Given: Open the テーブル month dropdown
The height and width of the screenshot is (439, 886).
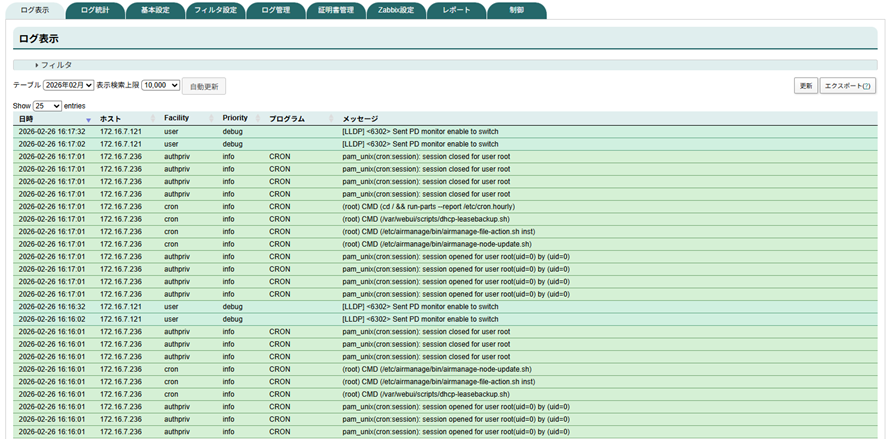Looking at the screenshot, I should pos(68,86).
